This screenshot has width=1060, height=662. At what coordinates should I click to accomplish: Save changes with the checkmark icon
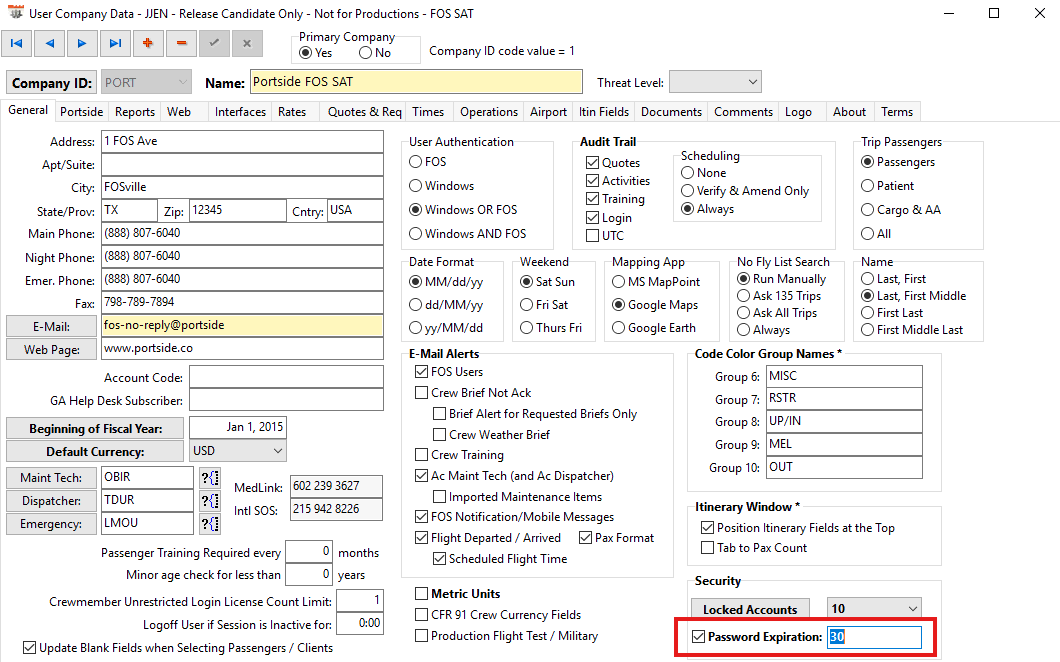214,43
